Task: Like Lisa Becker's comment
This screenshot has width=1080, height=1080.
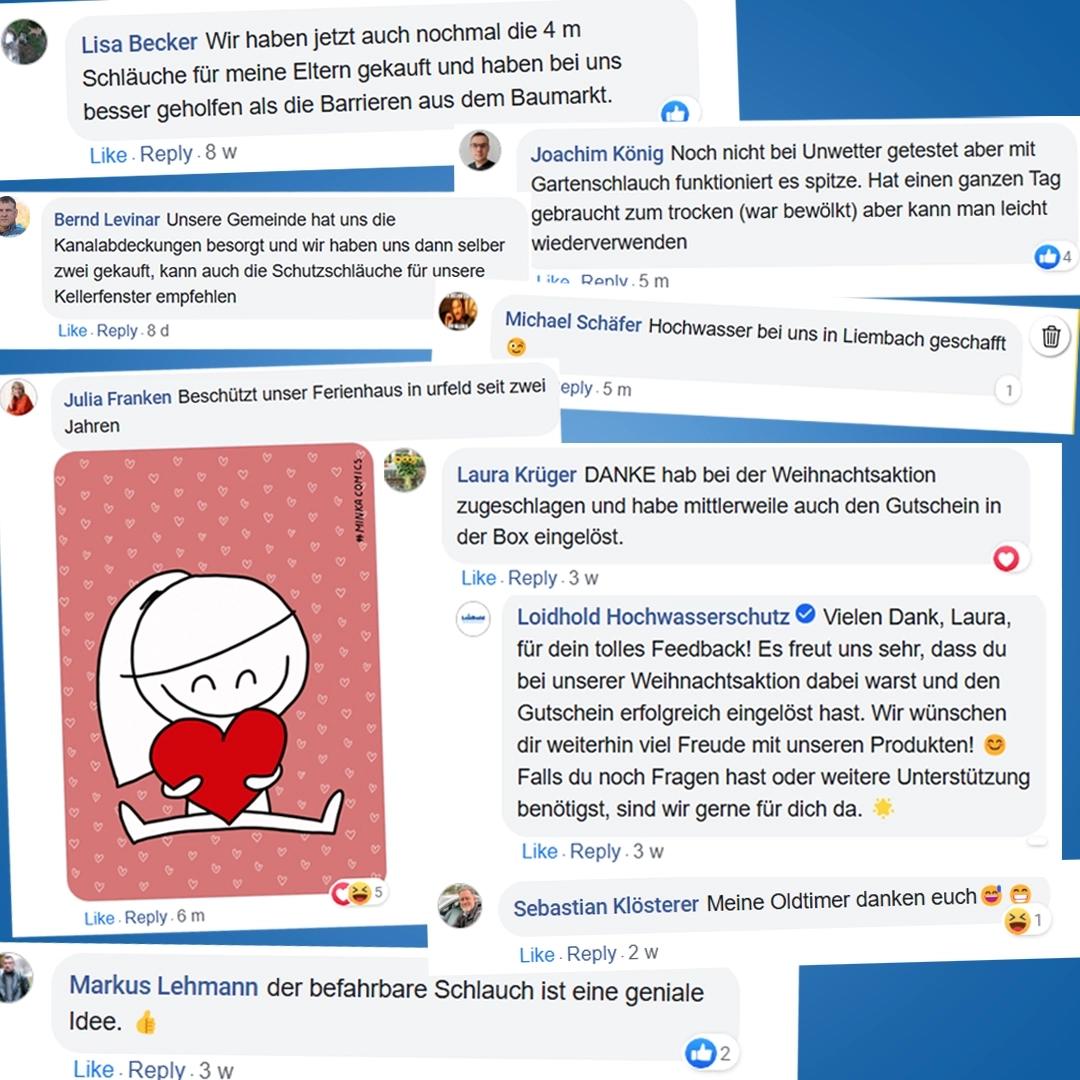Action: [x=108, y=155]
